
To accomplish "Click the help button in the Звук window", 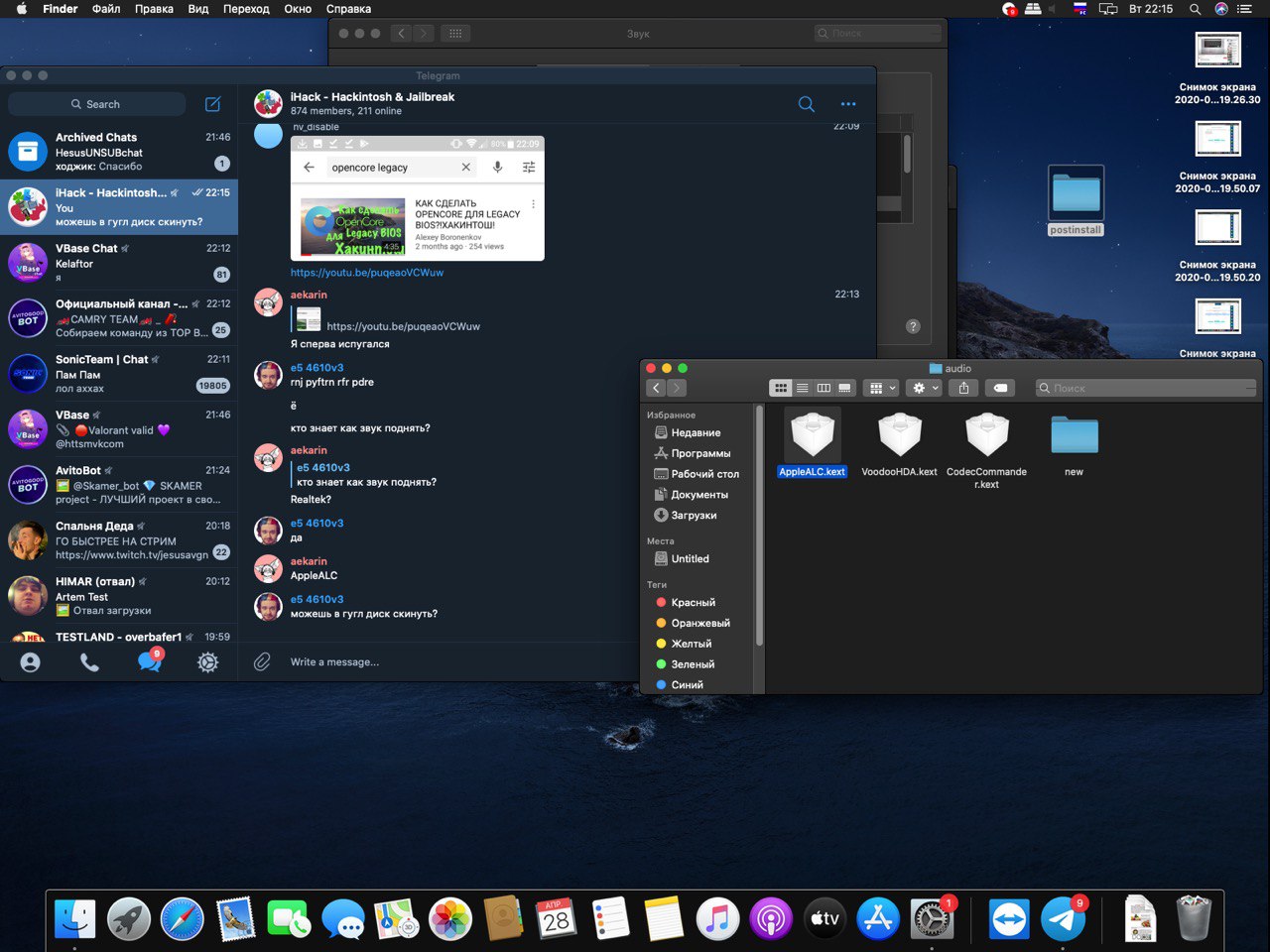I will 913,326.
